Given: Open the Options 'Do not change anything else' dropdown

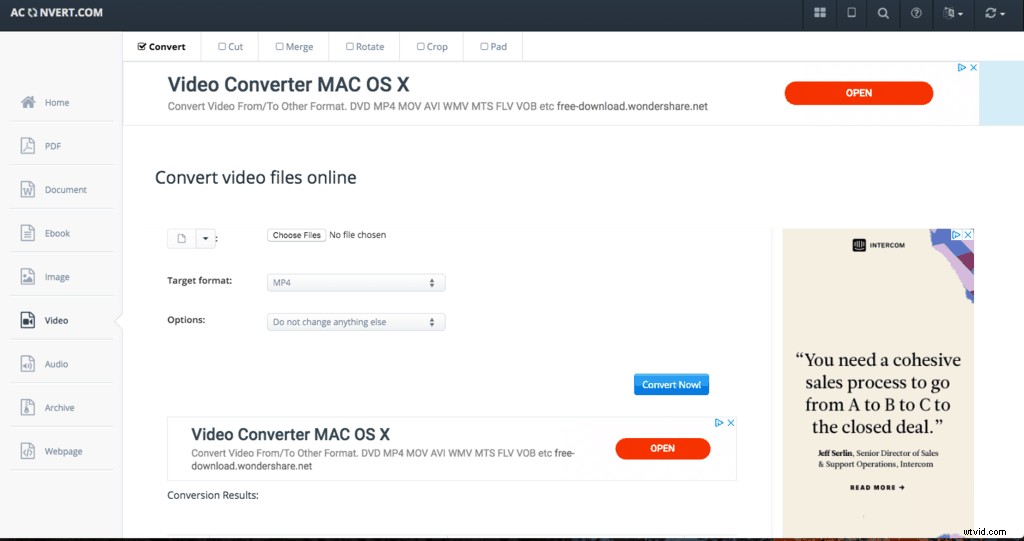Looking at the screenshot, I should 356,322.
